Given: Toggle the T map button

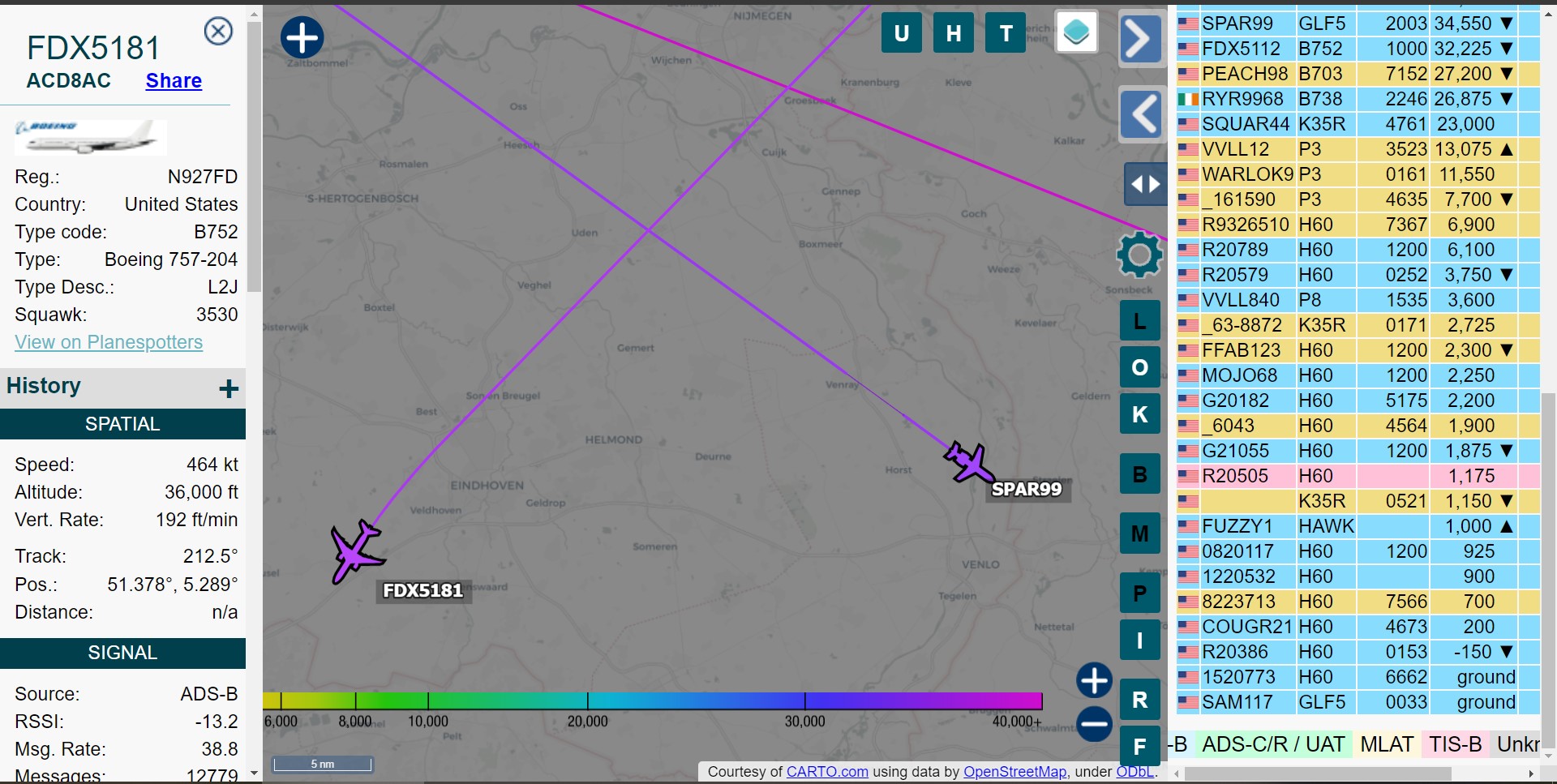Looking at the screenshot, I should coord(1006,32).
